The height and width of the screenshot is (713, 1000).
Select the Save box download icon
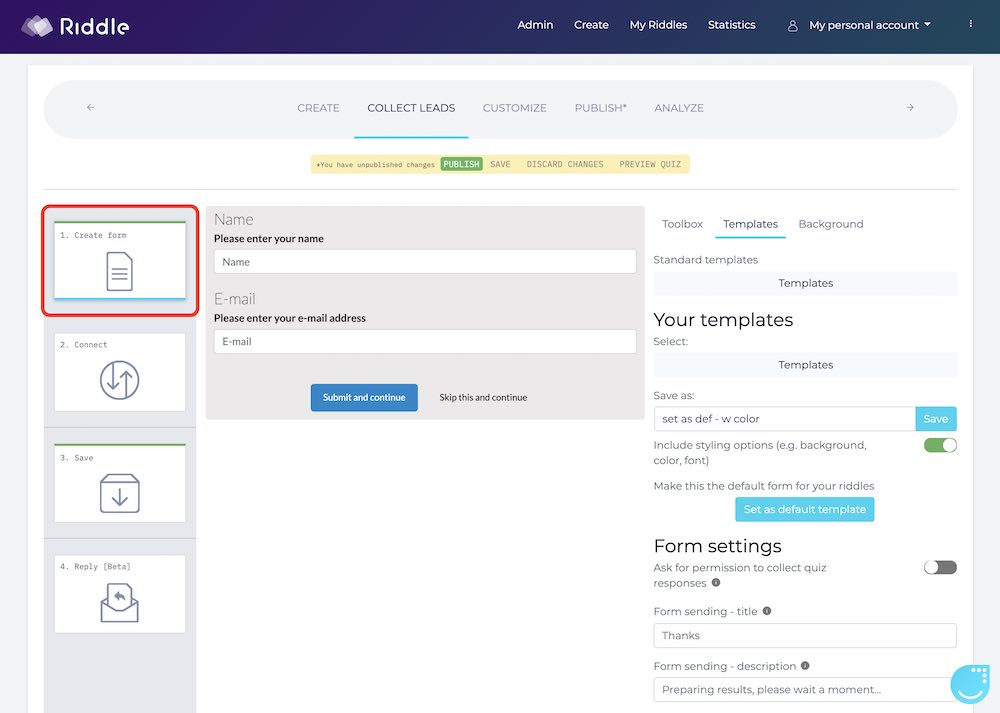coord(119,493)
